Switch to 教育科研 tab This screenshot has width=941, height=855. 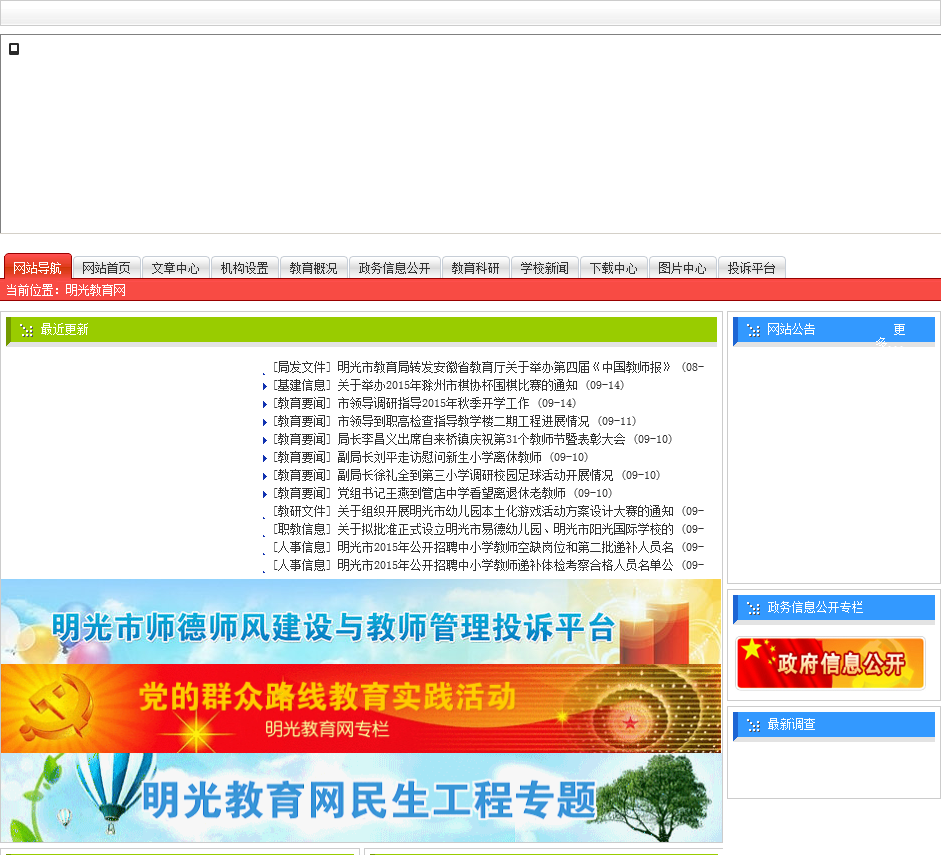click(x=475, y=268)
